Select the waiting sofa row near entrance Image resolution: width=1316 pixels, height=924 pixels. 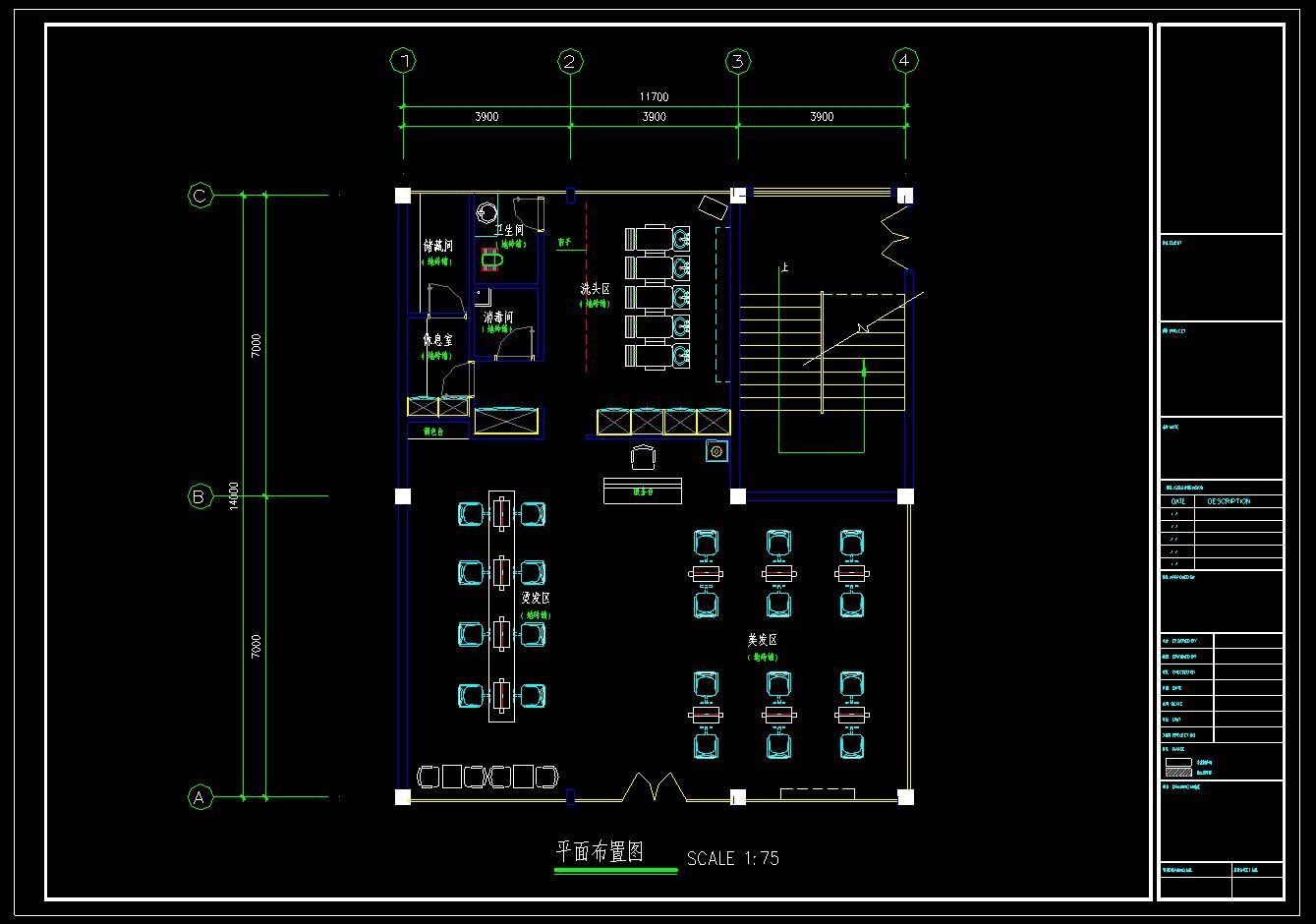point(488,777)
